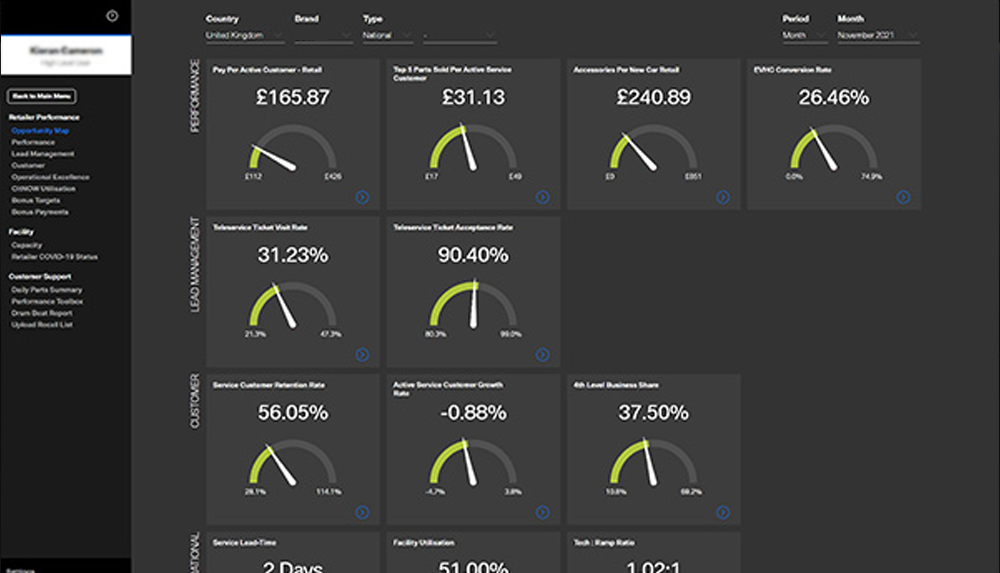
Task: Click the 31.23% value
Action: point(293,255)
